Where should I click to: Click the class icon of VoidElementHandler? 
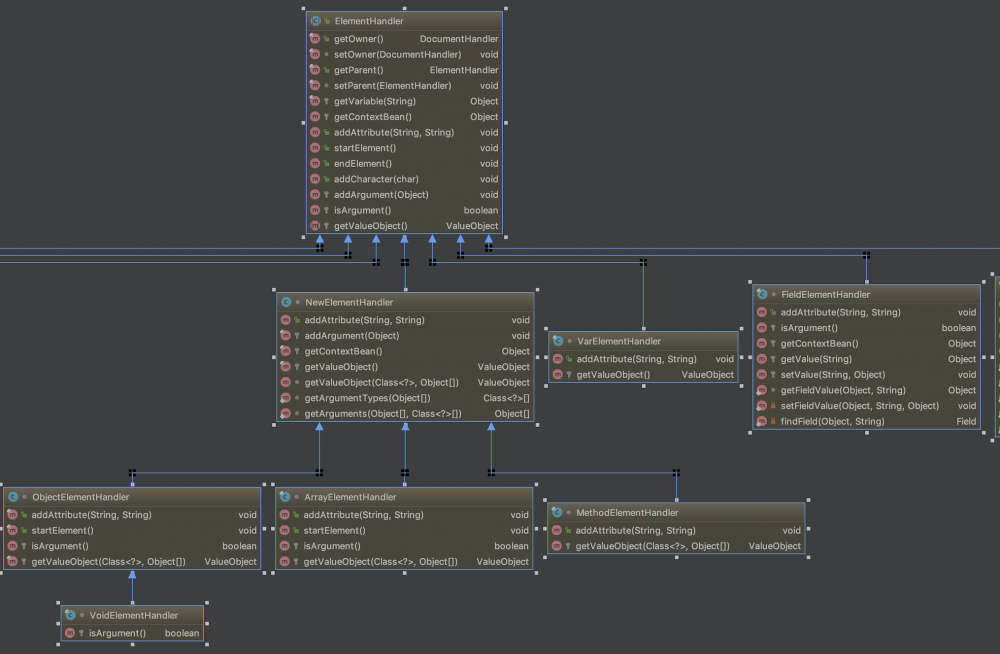pyautogui.click(x=70, y=616)
